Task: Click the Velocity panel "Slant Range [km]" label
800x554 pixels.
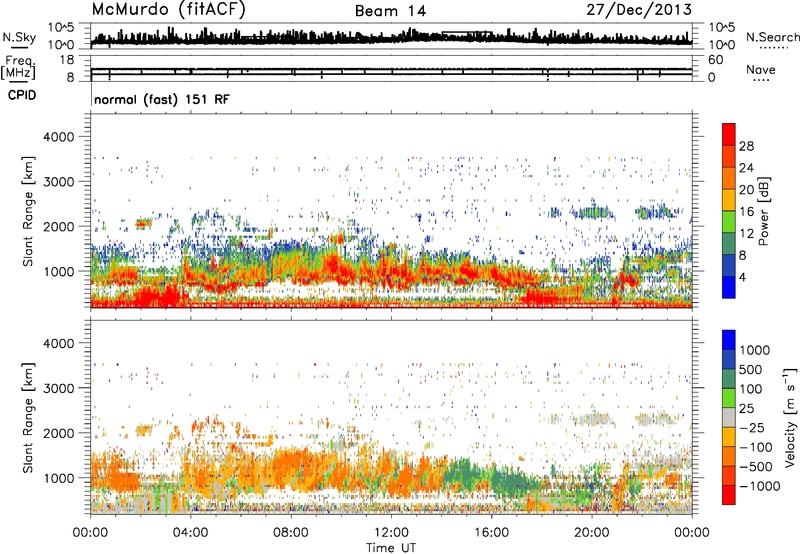Action: click(28, 417)
